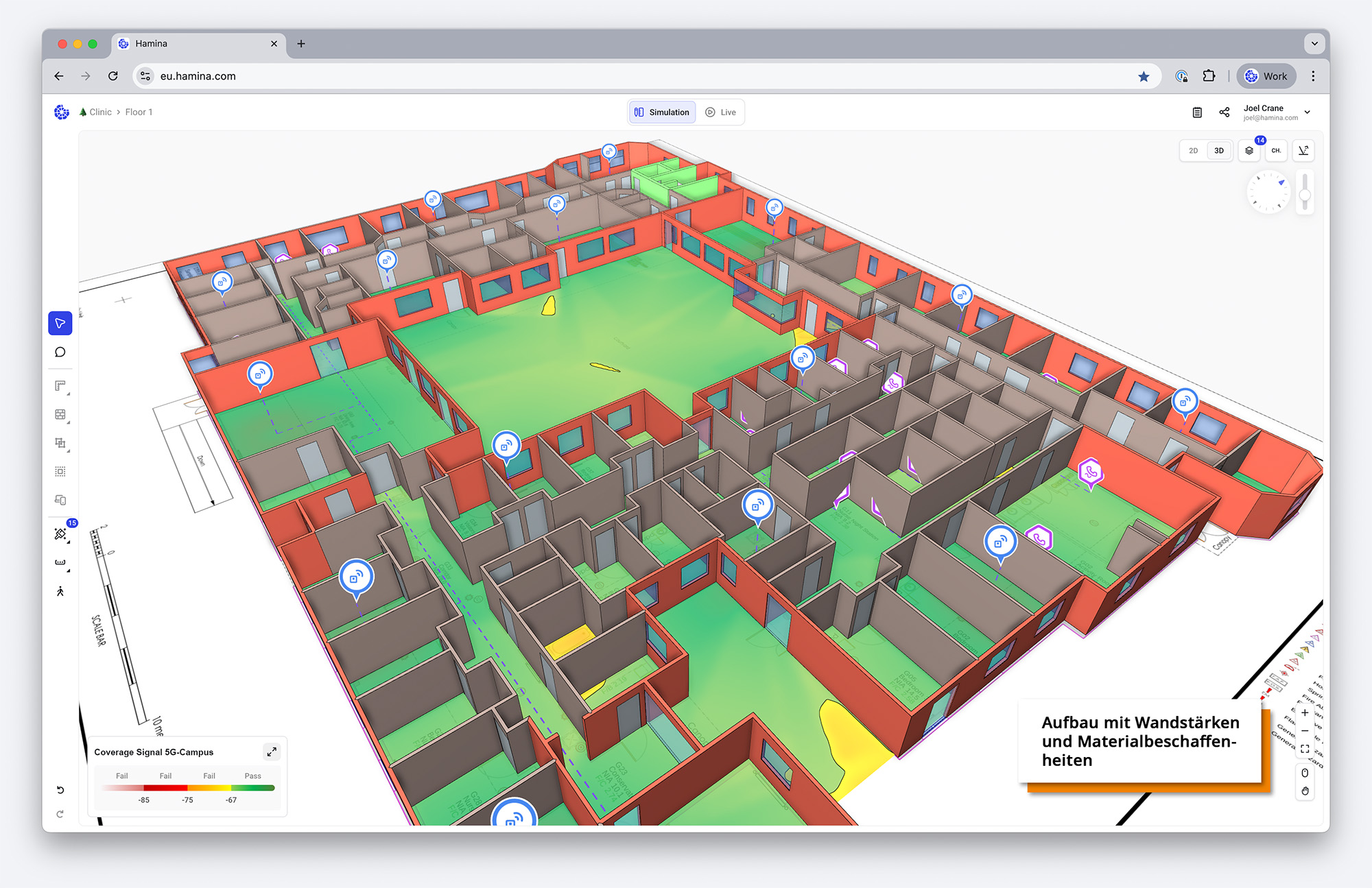This screenshot has width=1372, height=888.
Task: Activate the hand pan mode icon
Action: pyautogui.click(x=1305, y=791)
